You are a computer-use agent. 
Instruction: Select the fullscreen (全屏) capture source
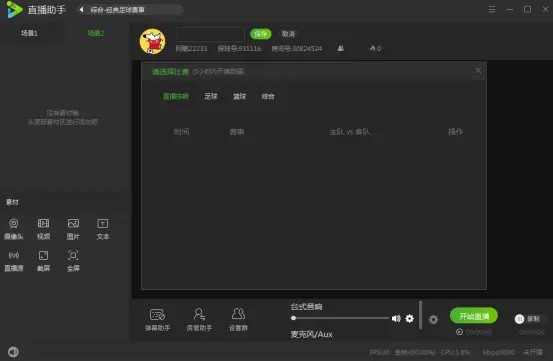tap(73, 260)
